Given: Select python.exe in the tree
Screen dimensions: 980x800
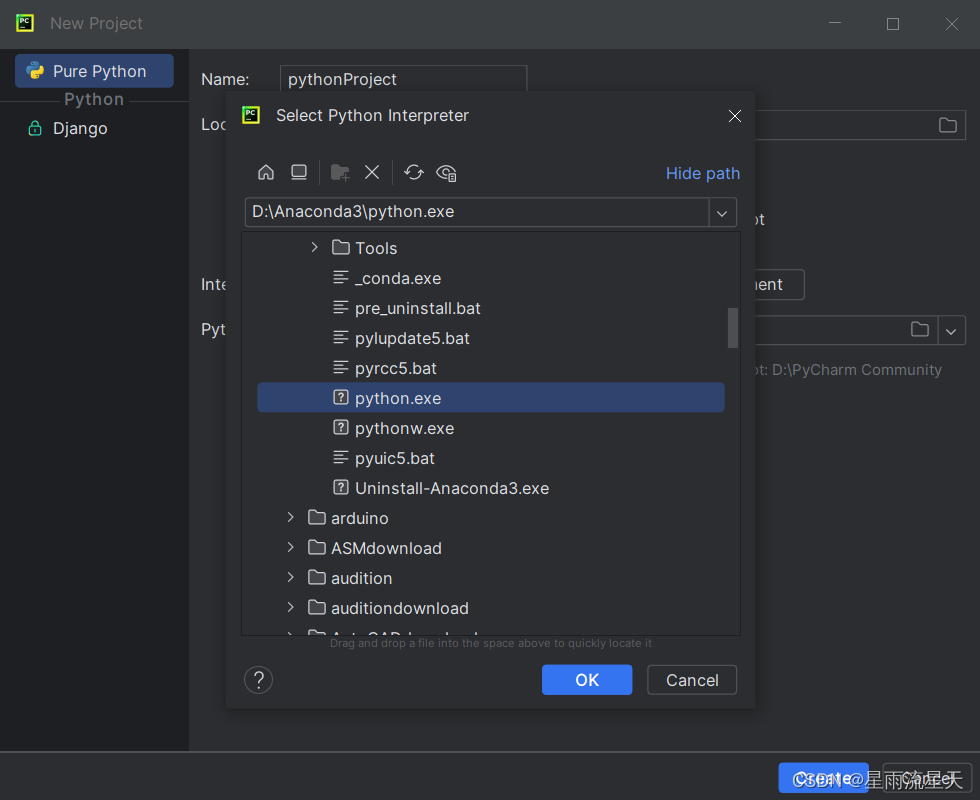Looking at the screenshot, I should click(491, 398).
